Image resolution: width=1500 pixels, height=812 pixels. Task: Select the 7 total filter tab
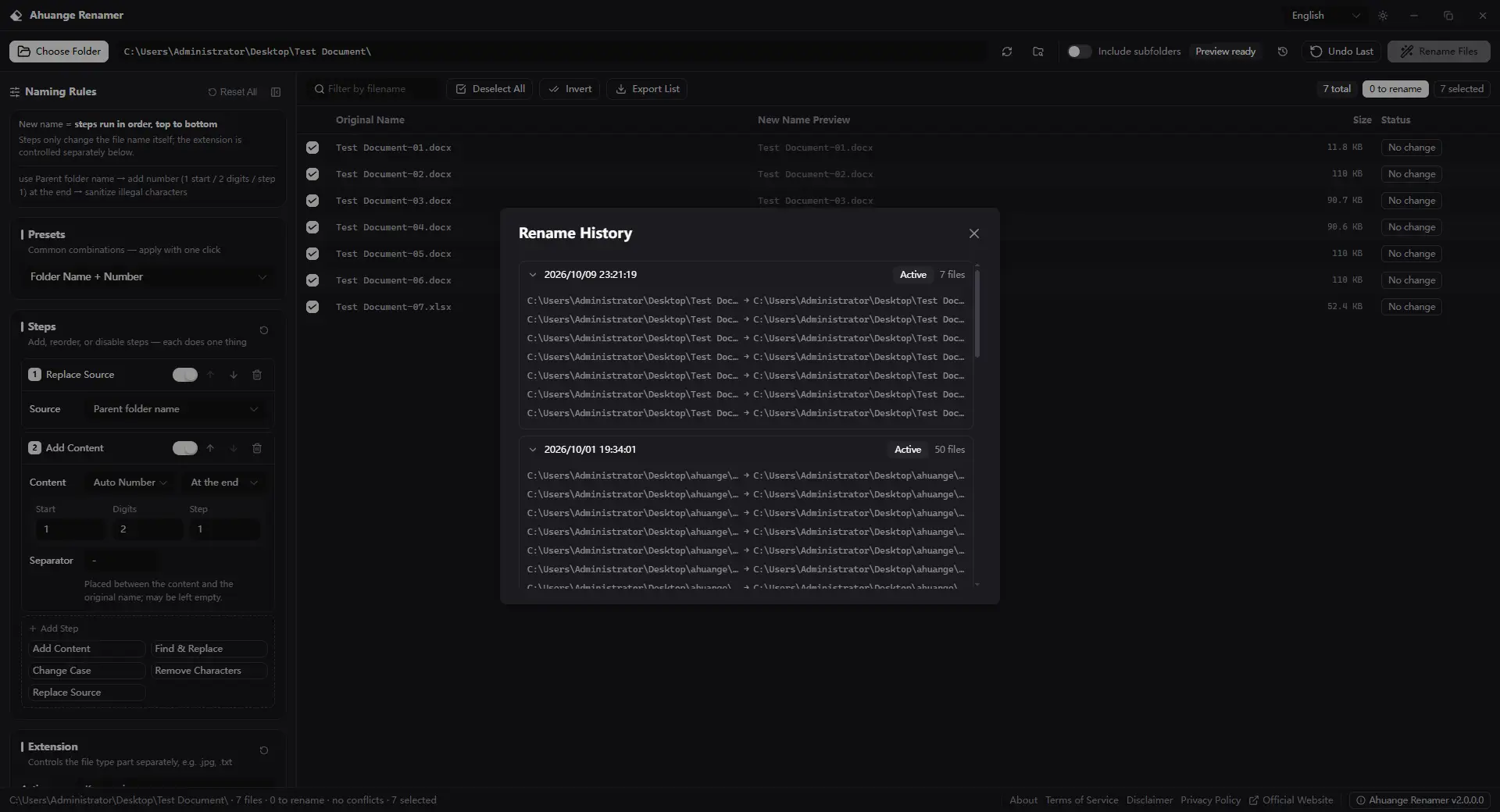coord(1337,89)
